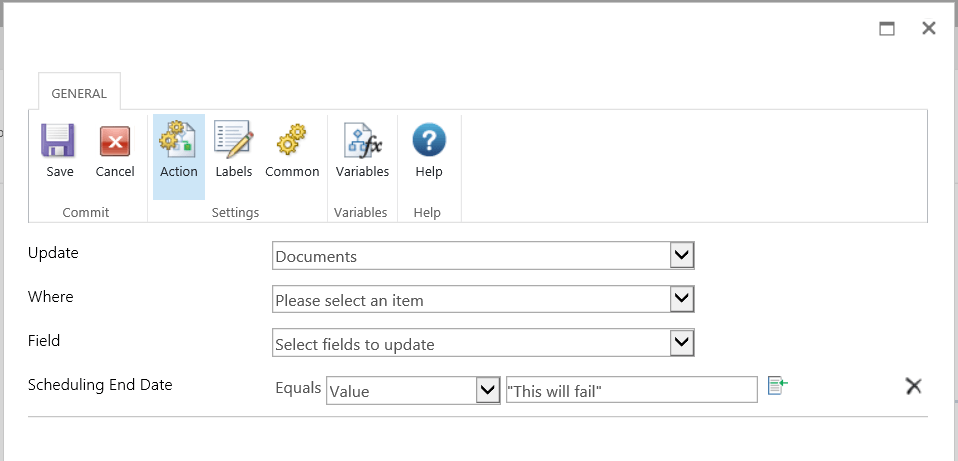This screenshot has height=461, width=958.
Task: Open the Common settings gears icon
Action: pos(291,138)
